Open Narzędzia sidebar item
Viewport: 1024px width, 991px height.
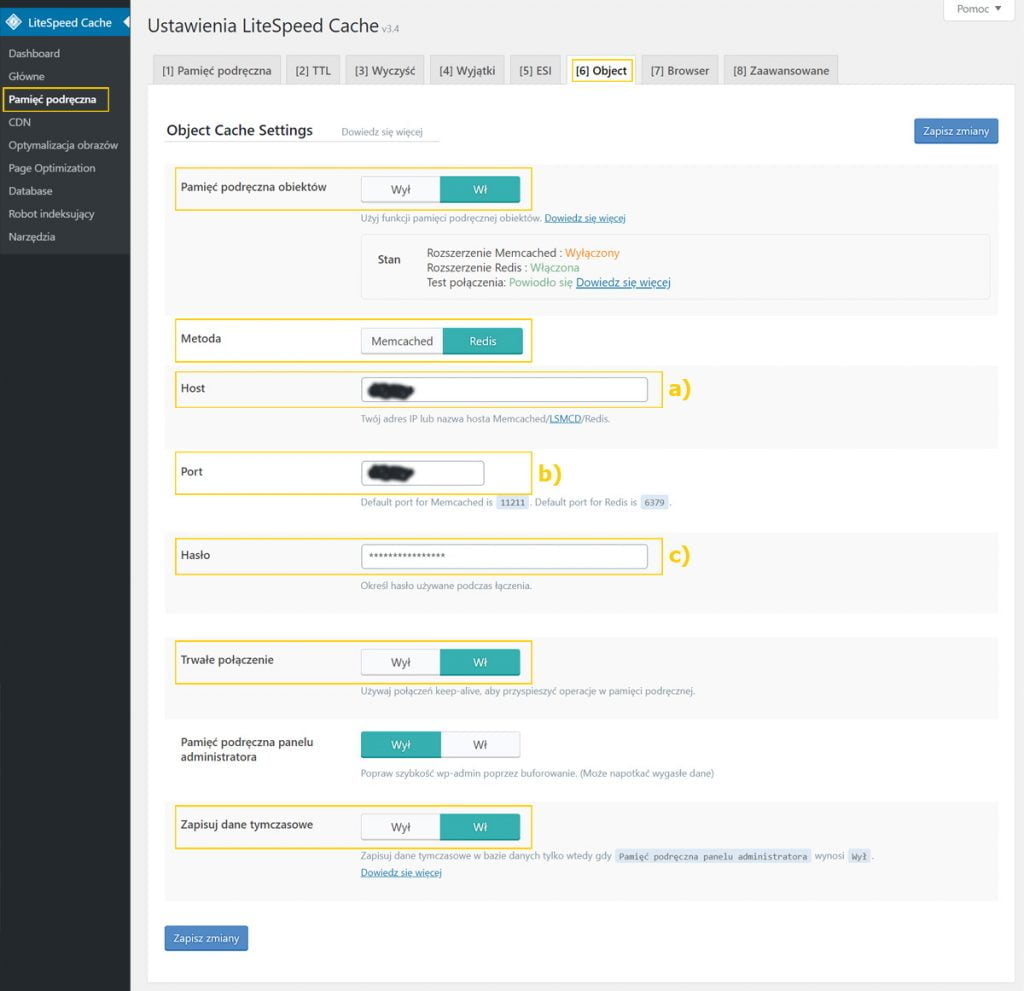31,236
